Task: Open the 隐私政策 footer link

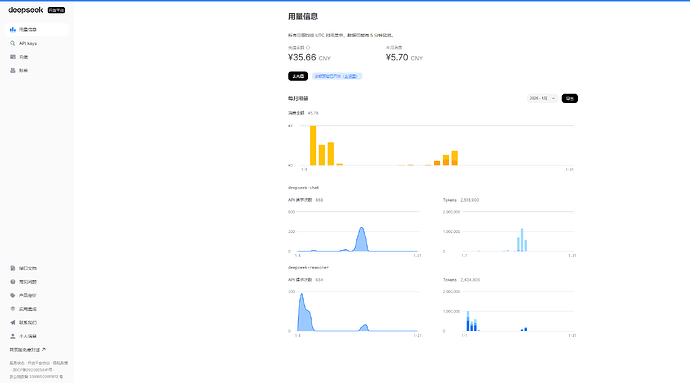Action: pyautogui.click(x=60, y=363)
